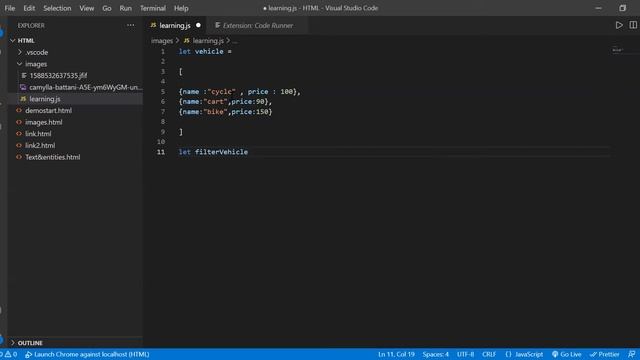The width and height of the screenshot is (640, 360).
Task: Change the UTF-8 encoding
Action: 465,354
